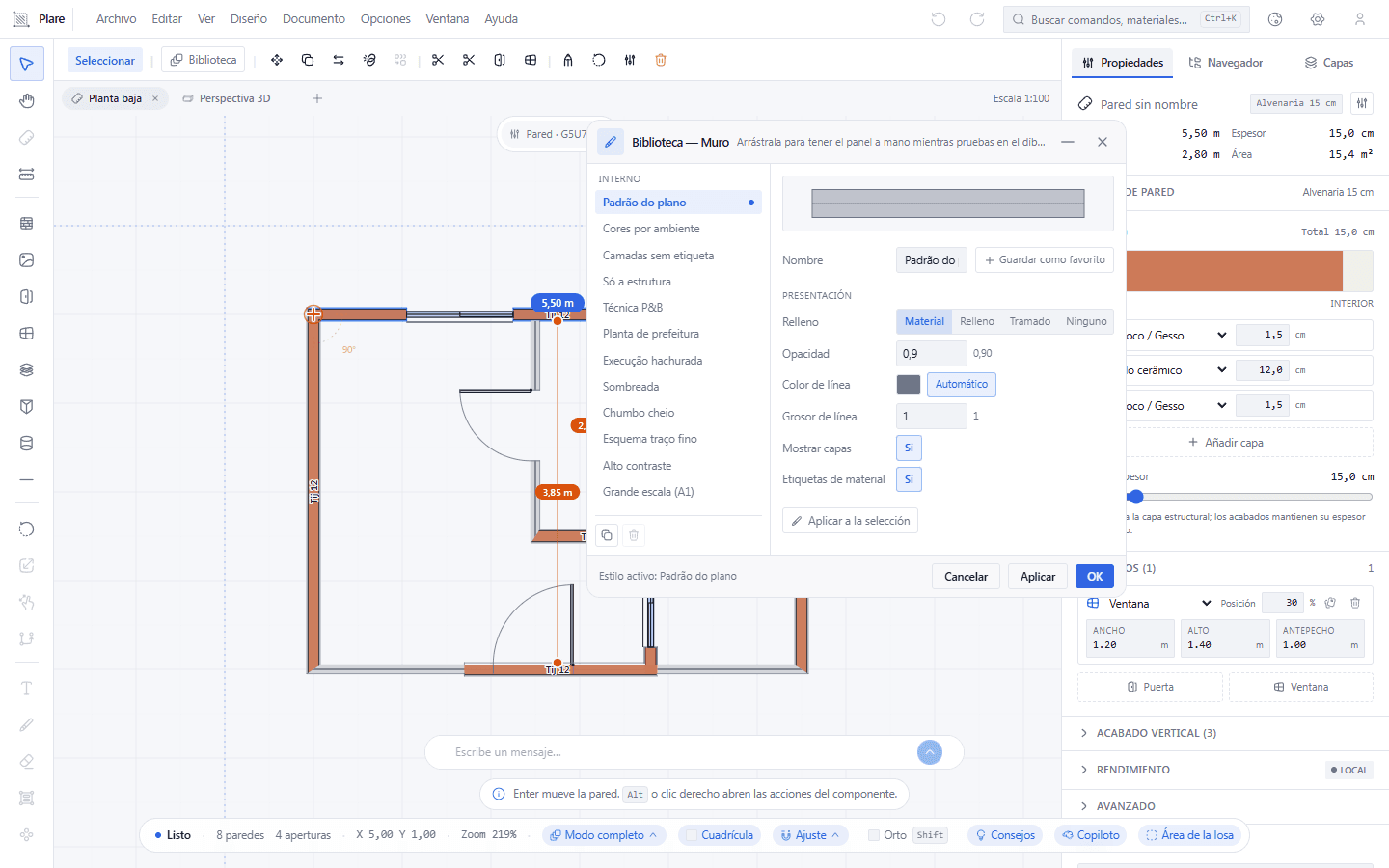The width and height of the screenshot is (1389, 868).
Task: Delete the Ventana opening with trash icon
Action: (1355, 603)
